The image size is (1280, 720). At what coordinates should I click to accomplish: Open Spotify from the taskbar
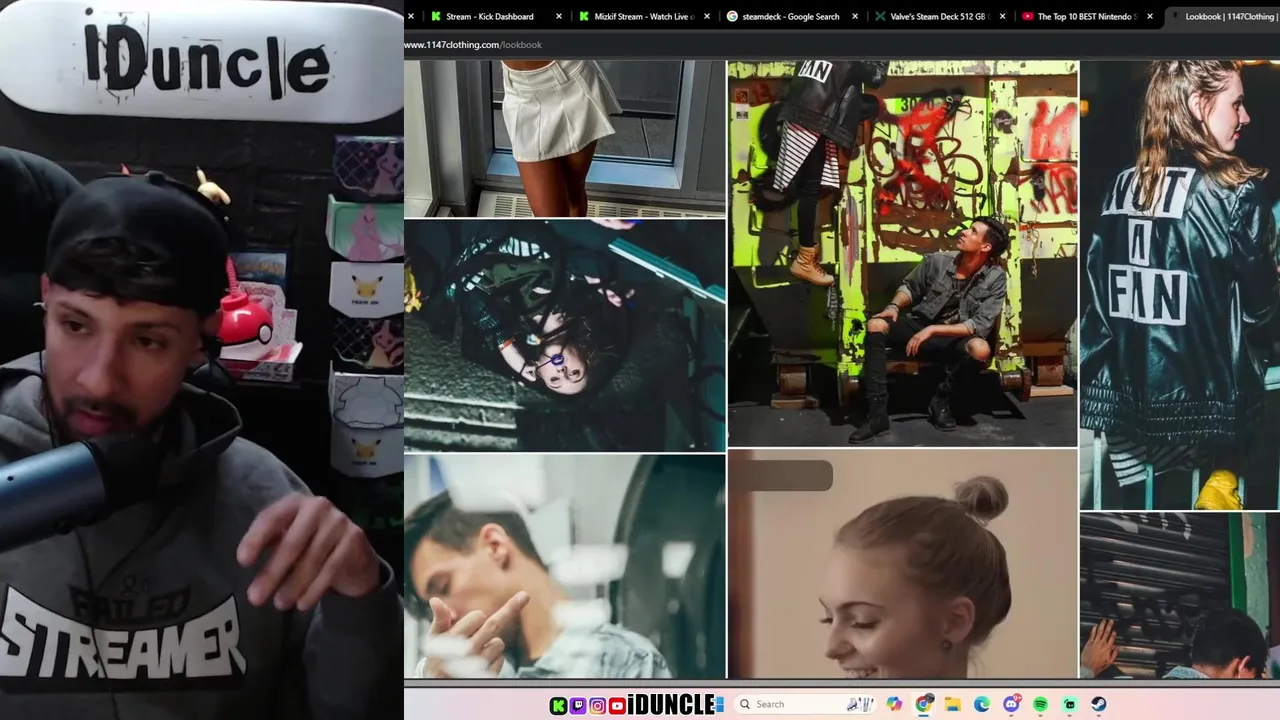(1040, 704)
